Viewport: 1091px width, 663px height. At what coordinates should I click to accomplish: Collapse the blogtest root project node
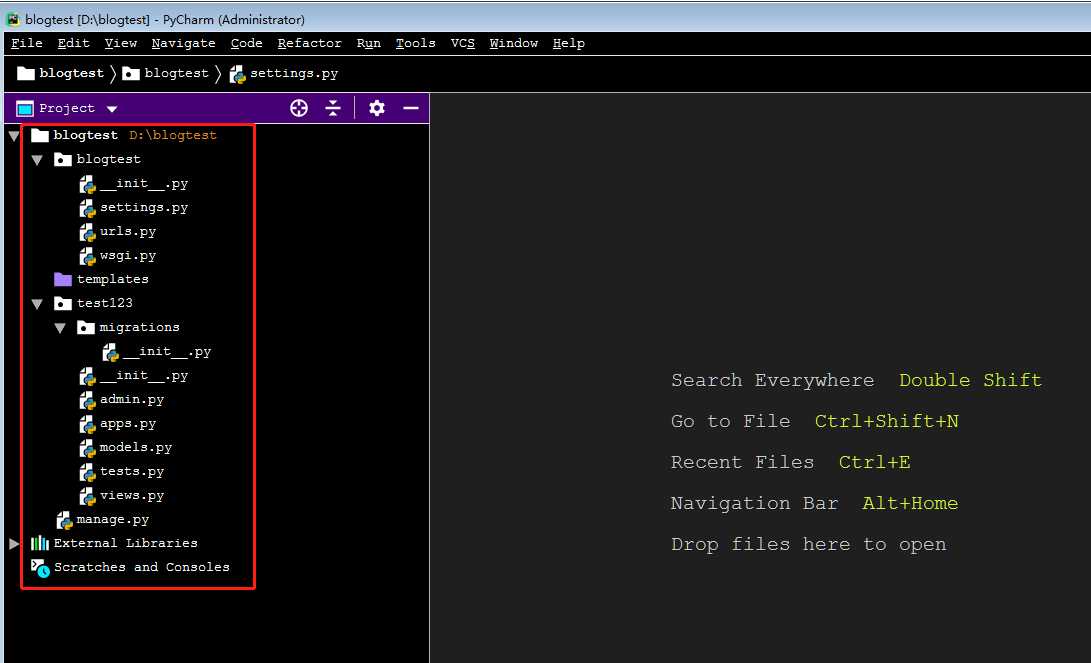(x=14, y=136)
